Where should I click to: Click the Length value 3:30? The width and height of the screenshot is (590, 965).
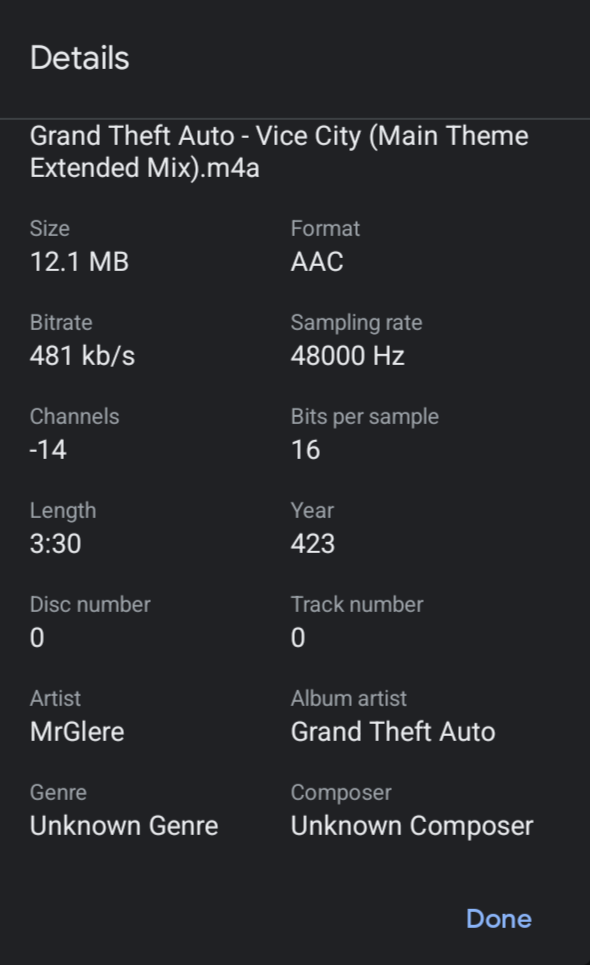[54, 543]
